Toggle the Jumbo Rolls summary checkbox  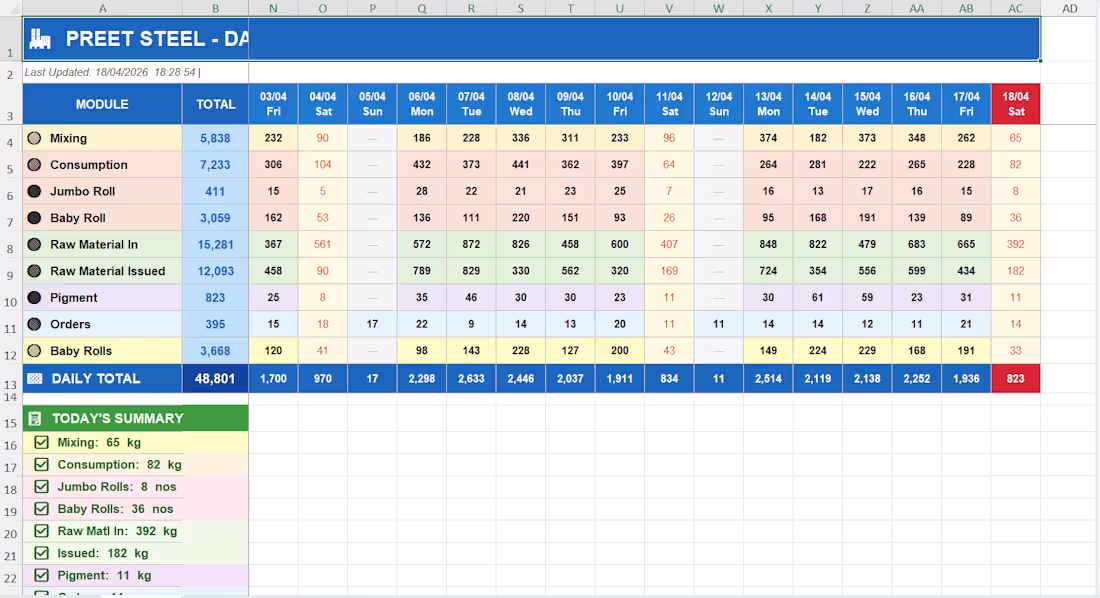(41, 486)
